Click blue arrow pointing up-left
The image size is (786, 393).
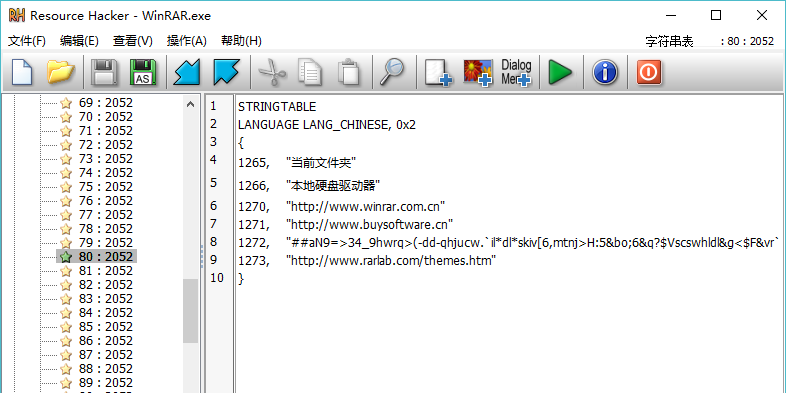tap(227, 72)
